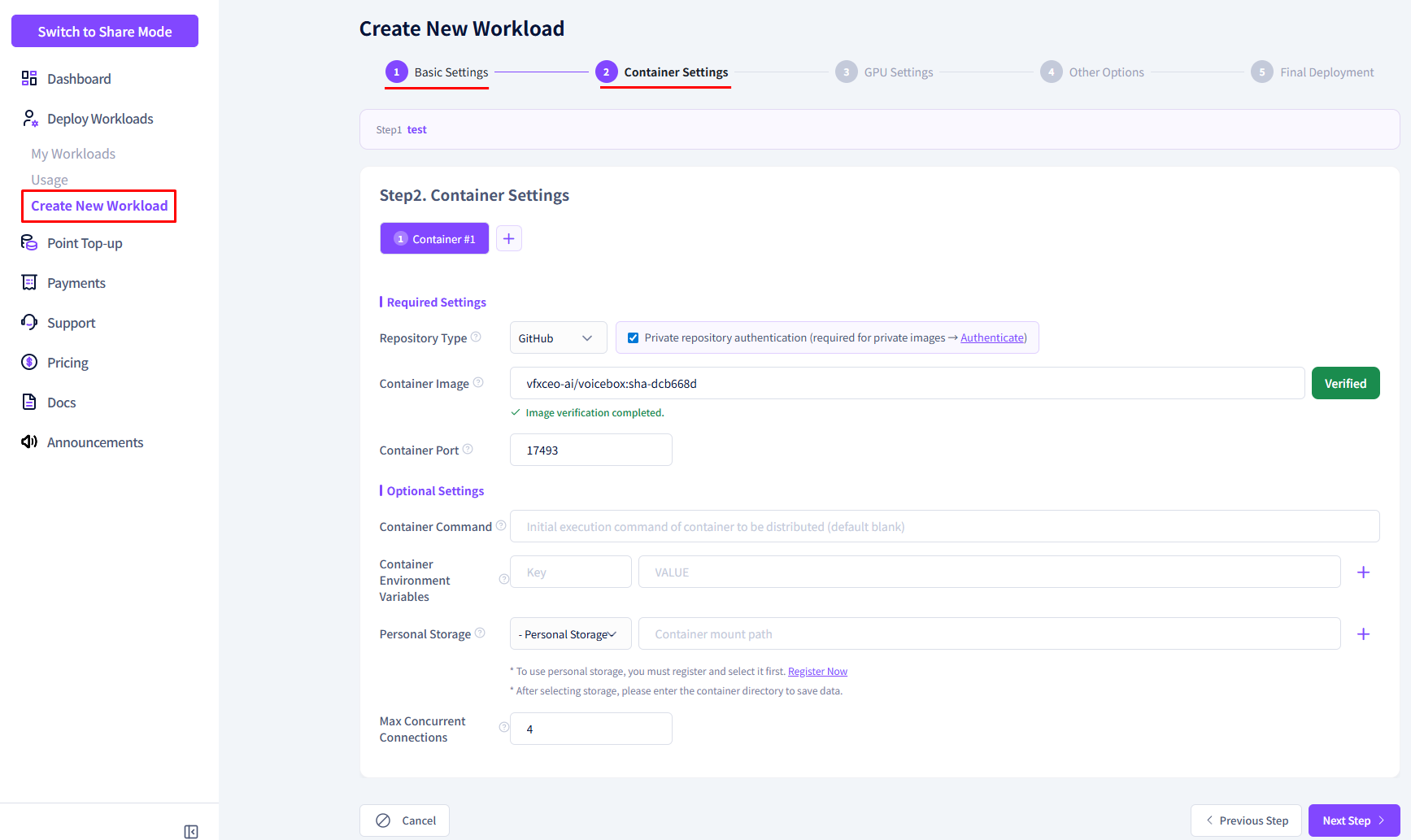Image resolution: width=1411 pixels, height=840 pixels.
Task: Click the Step1 test summary text
Action: point(402,129)
